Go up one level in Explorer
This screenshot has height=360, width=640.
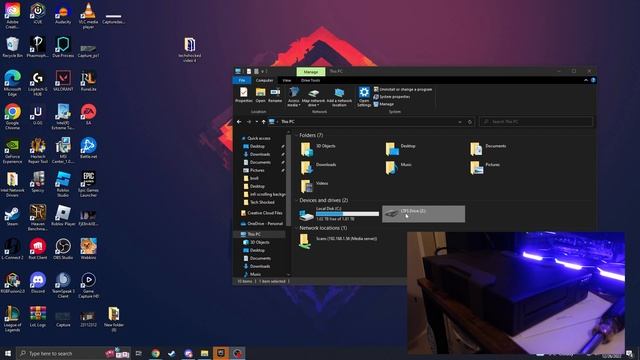[263, 122]
